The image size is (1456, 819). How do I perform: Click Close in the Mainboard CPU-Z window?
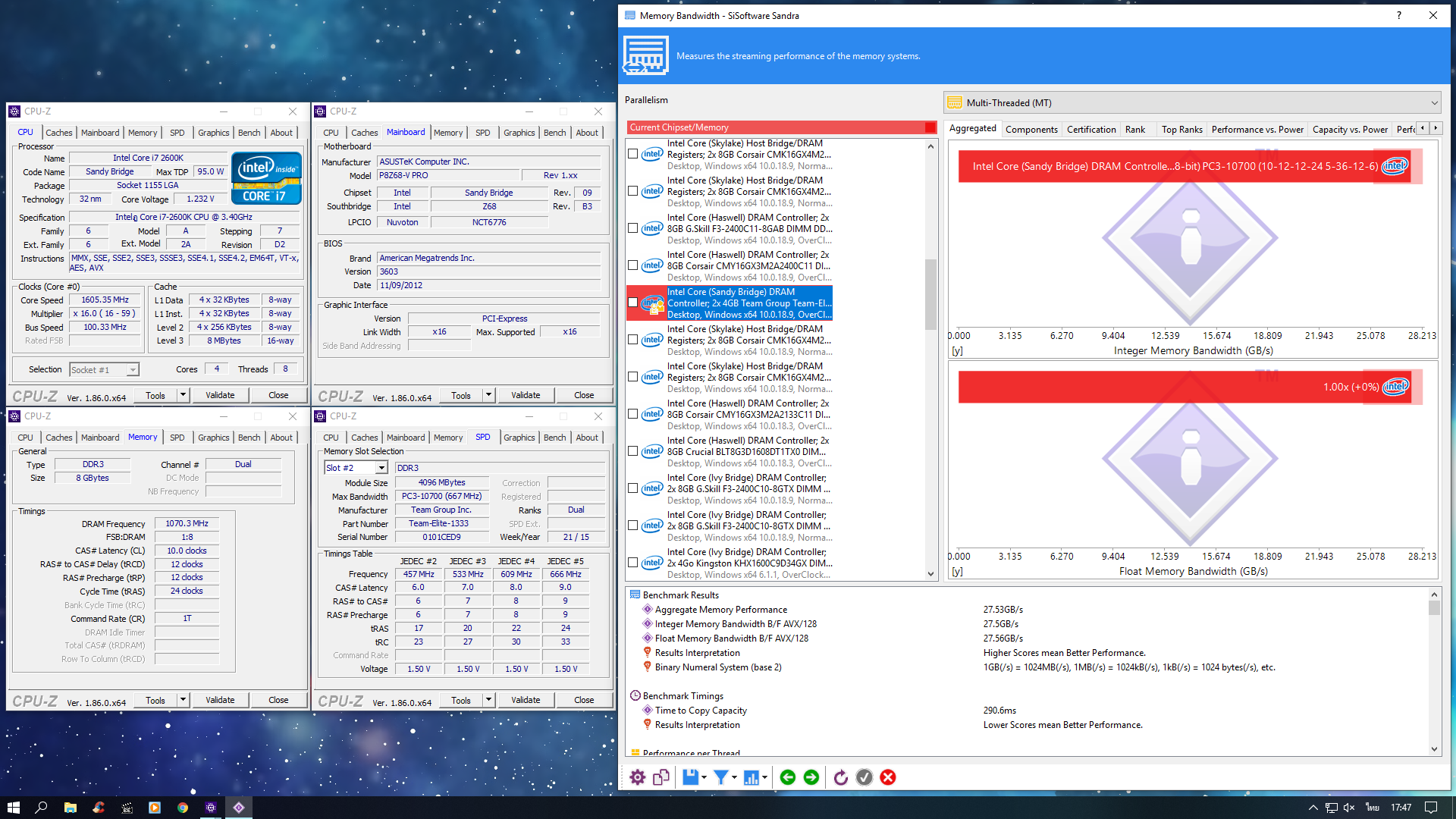pyautogui.click(x=583, y=395)
